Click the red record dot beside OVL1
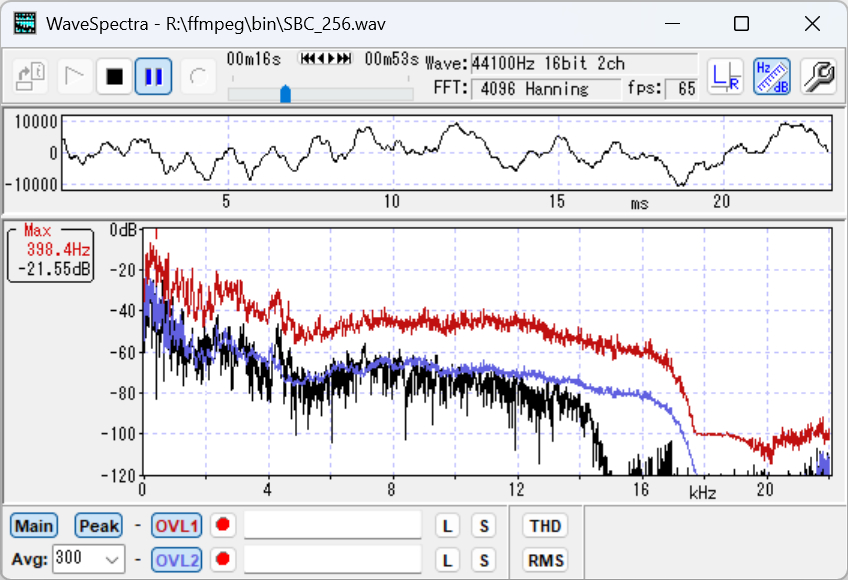Image resolution: width=848 pixels, height=580 pixels. [x=223, y=525]
